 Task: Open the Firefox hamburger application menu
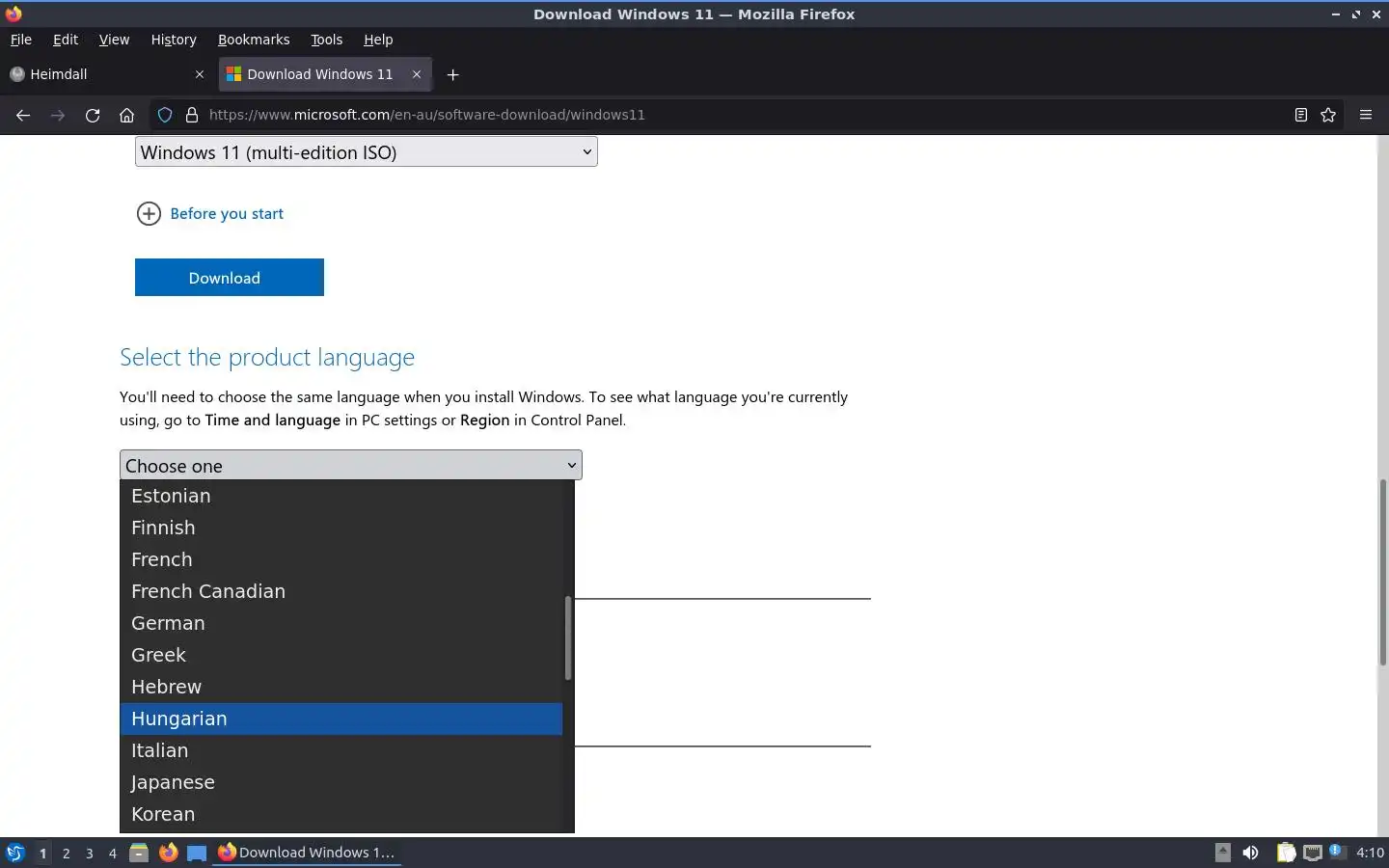pyautogui.click(x=1366, y=115)
